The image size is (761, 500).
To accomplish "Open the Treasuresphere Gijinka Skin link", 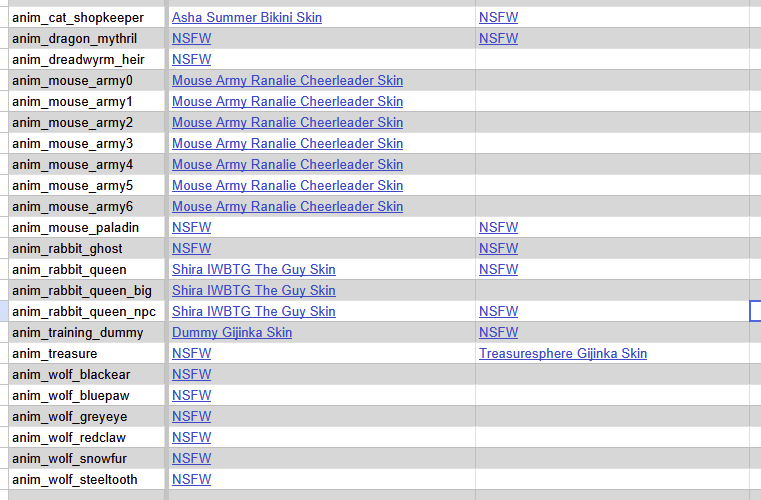I will click(x=562, y=354).
